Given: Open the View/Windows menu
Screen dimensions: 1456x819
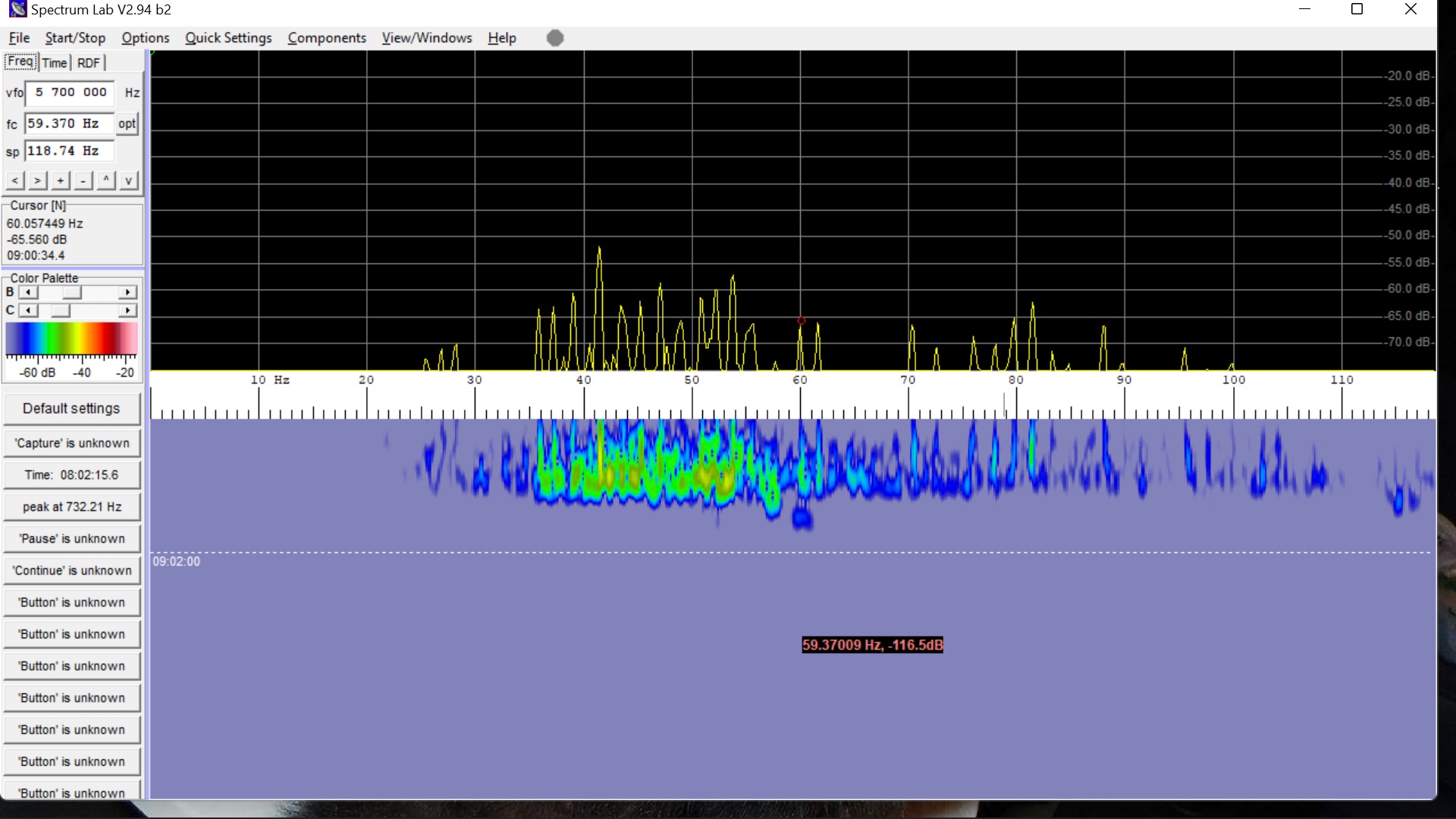Looking at the screenshot, I should coord(427,38).
